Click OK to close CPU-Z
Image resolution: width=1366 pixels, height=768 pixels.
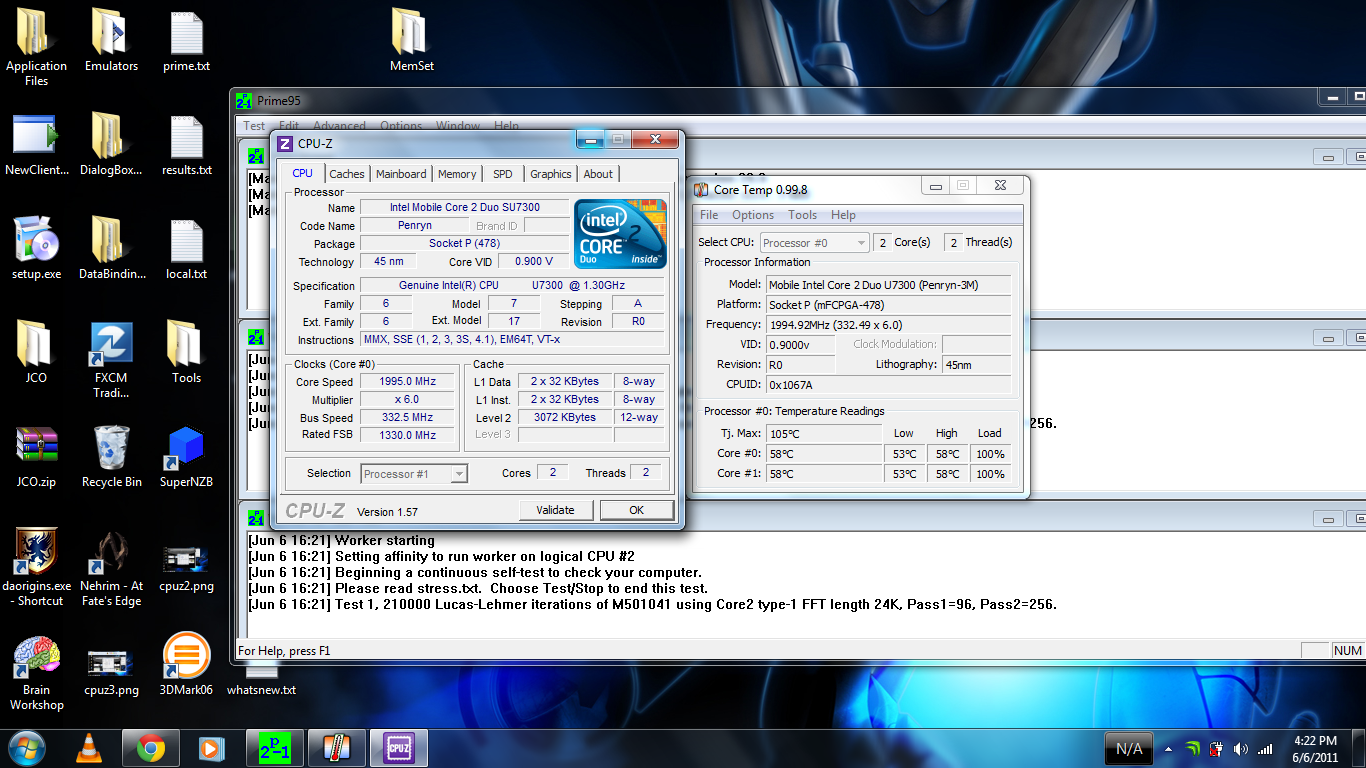click(x=637, y=510)
